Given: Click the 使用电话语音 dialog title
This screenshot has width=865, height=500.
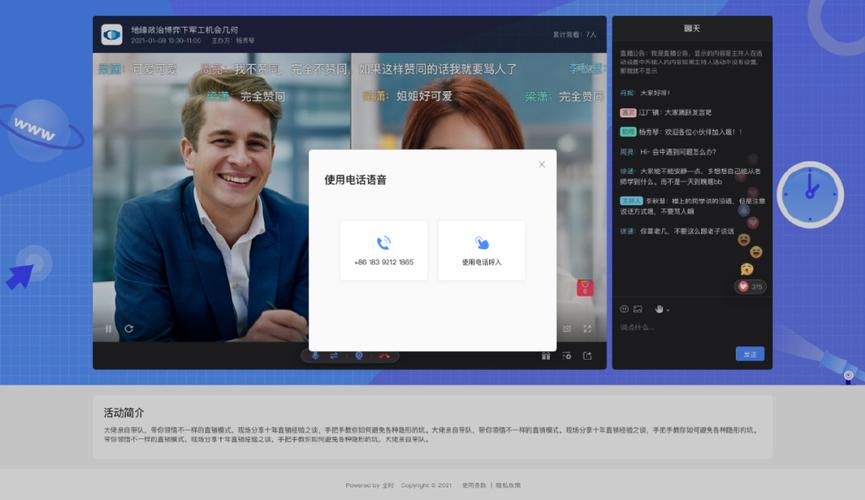Looking at the screenshot, I should [355, 180].
